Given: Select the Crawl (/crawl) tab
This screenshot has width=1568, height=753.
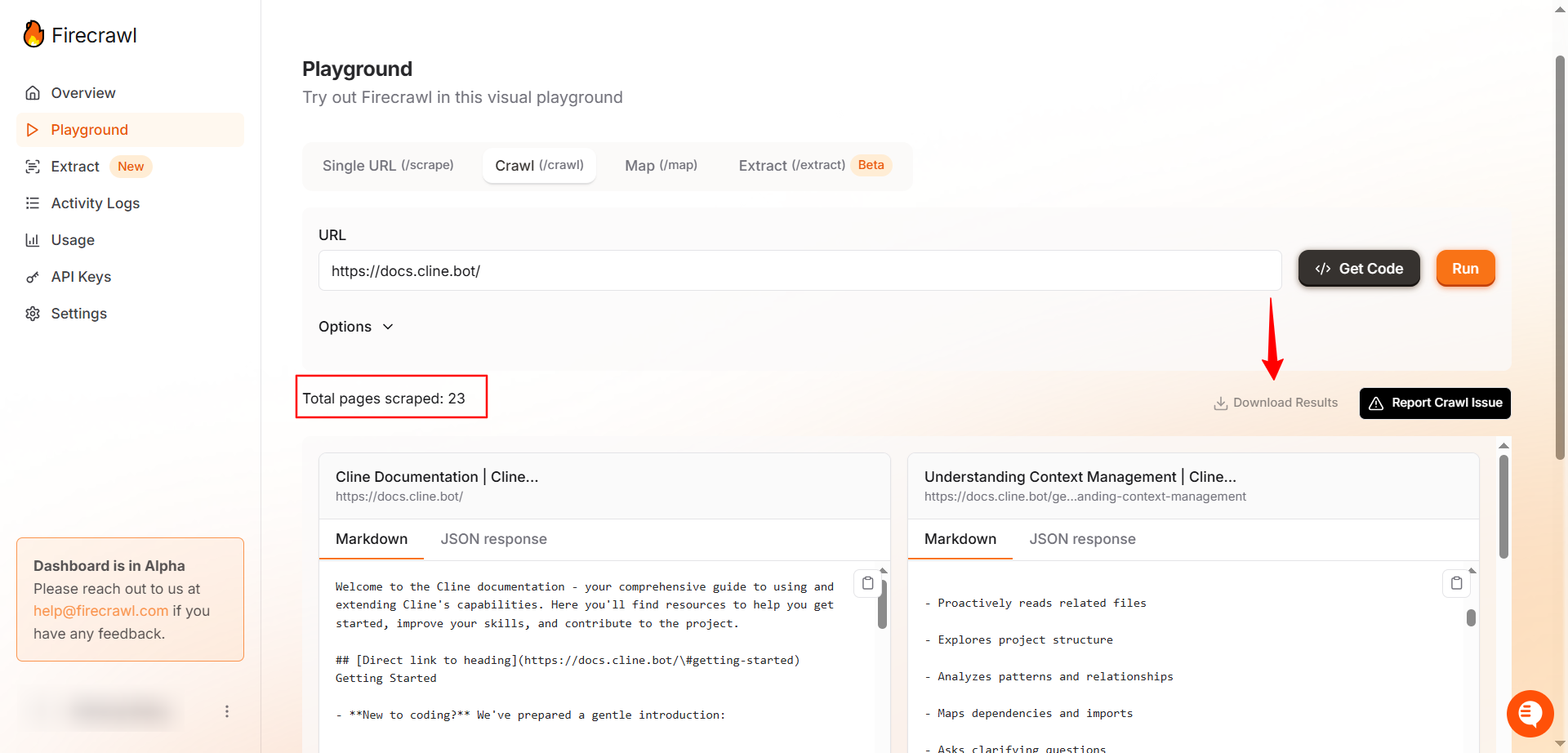Looking at the screenshot, I should 539,166.
